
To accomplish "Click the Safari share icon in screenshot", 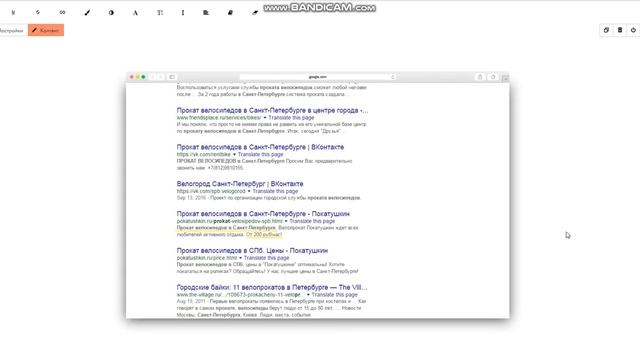I will coord(480,77).
